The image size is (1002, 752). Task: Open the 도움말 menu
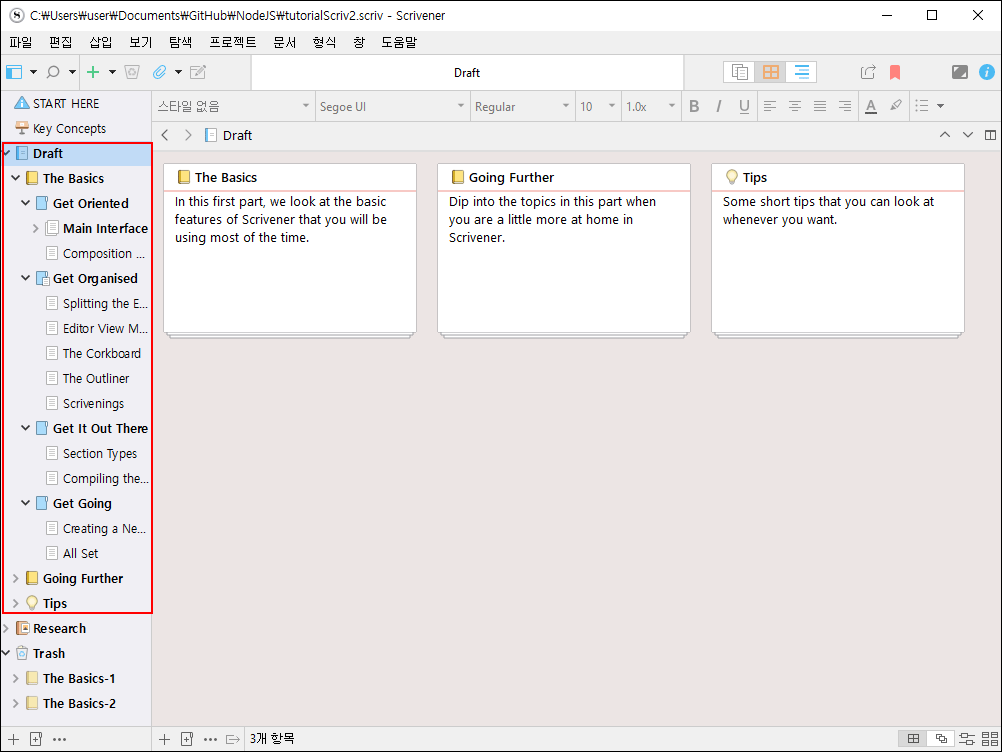point(399,42)
